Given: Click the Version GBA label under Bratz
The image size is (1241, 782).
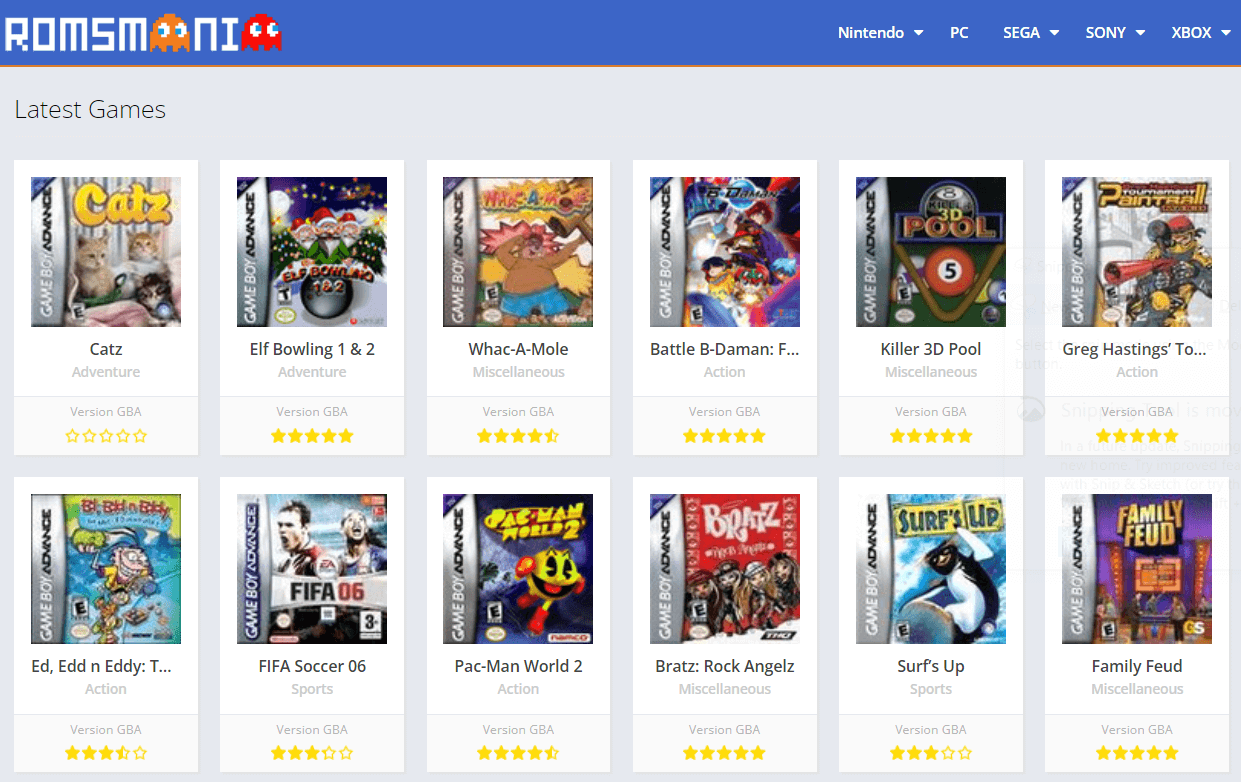Looking at the screenshot, I should pos(725,730).
